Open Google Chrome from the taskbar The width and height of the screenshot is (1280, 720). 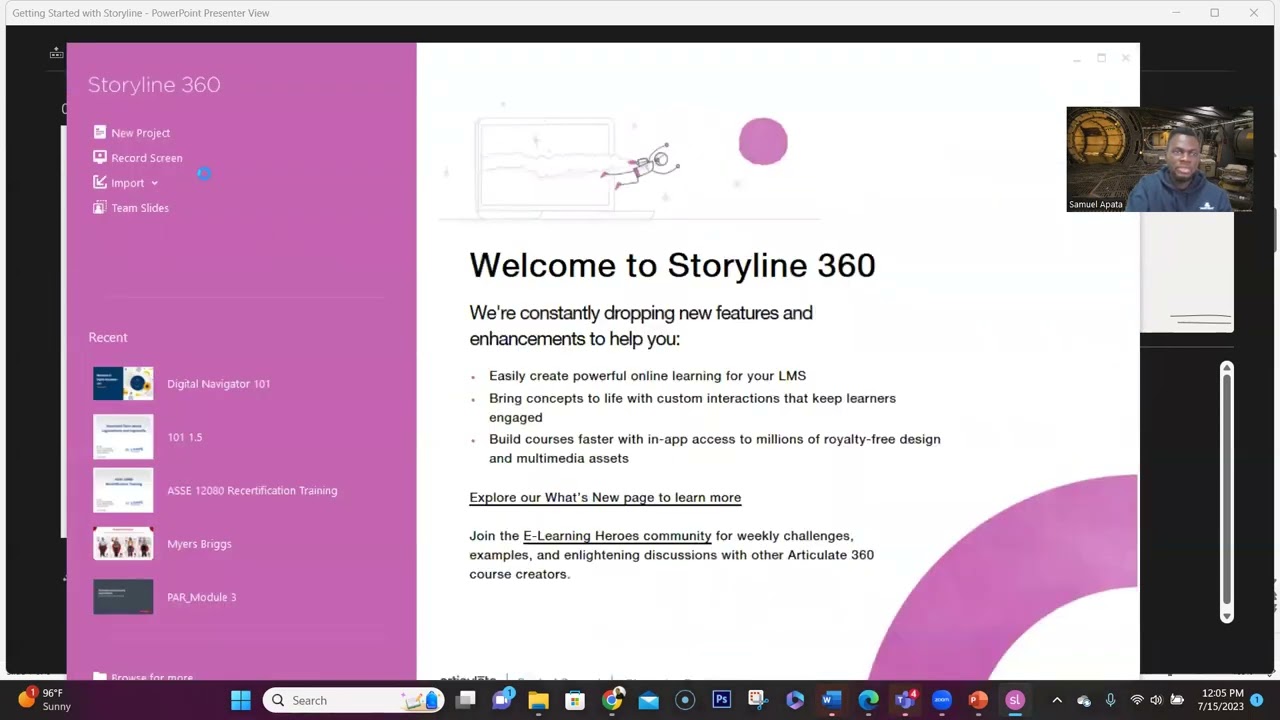[x=612, y=700]
